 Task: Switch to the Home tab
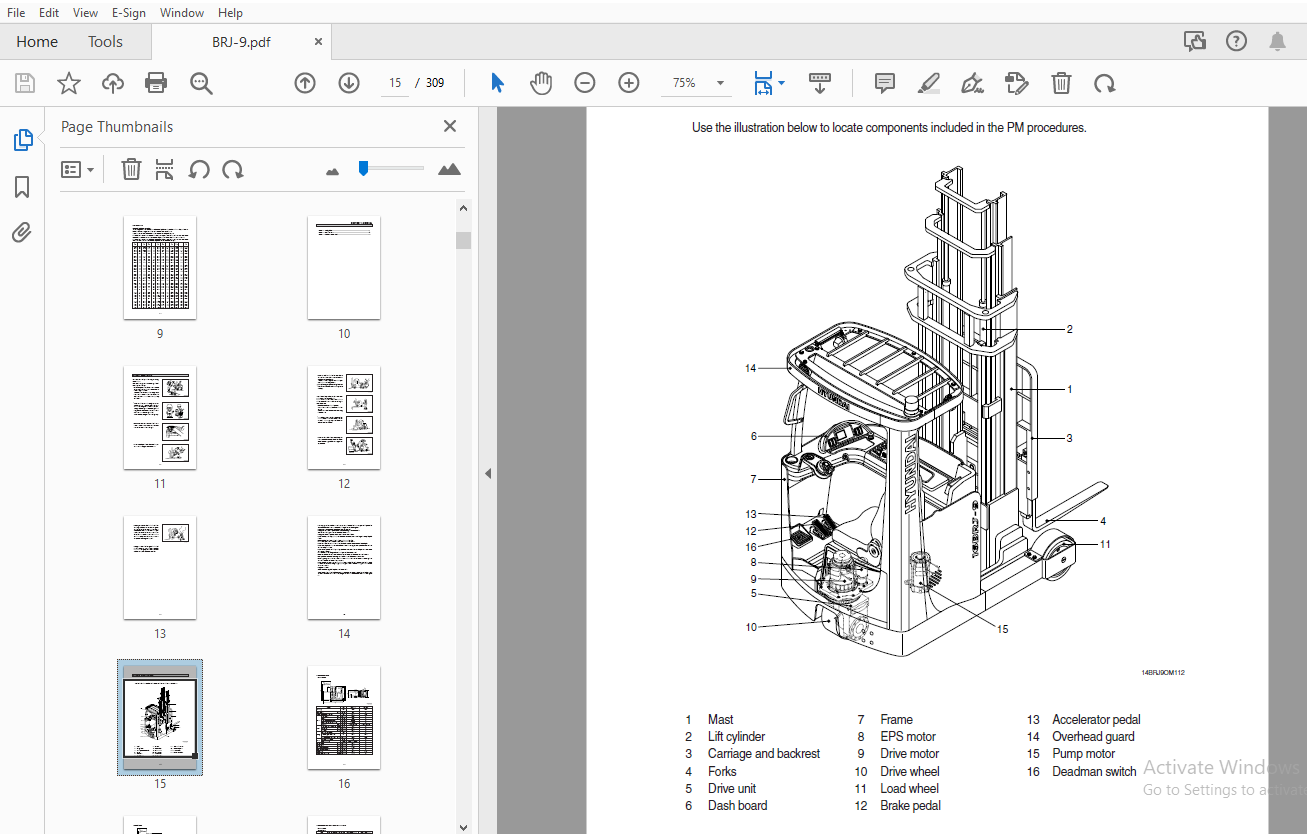coord(37,41)
